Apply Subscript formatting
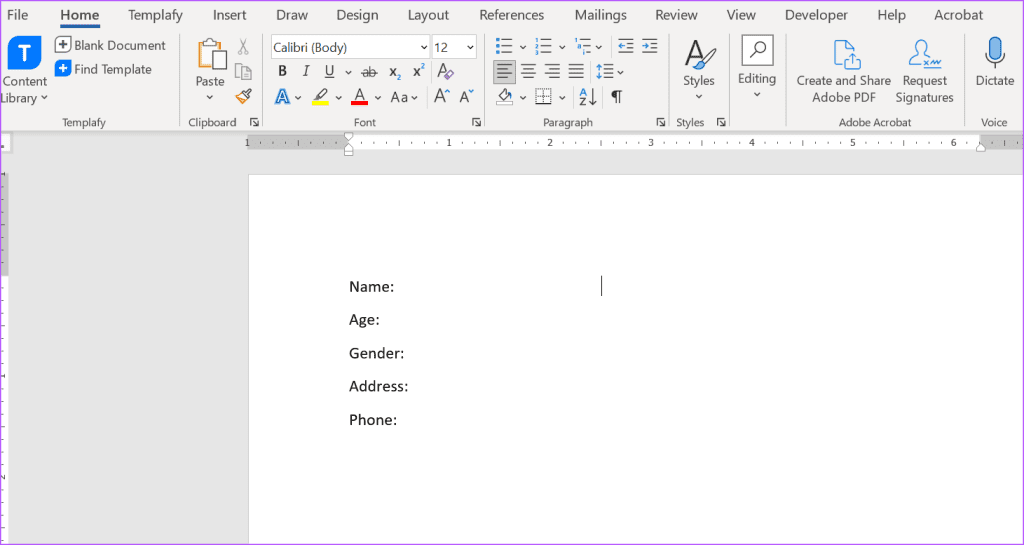This screenshot has height=545, width=1024. [394, 72]
